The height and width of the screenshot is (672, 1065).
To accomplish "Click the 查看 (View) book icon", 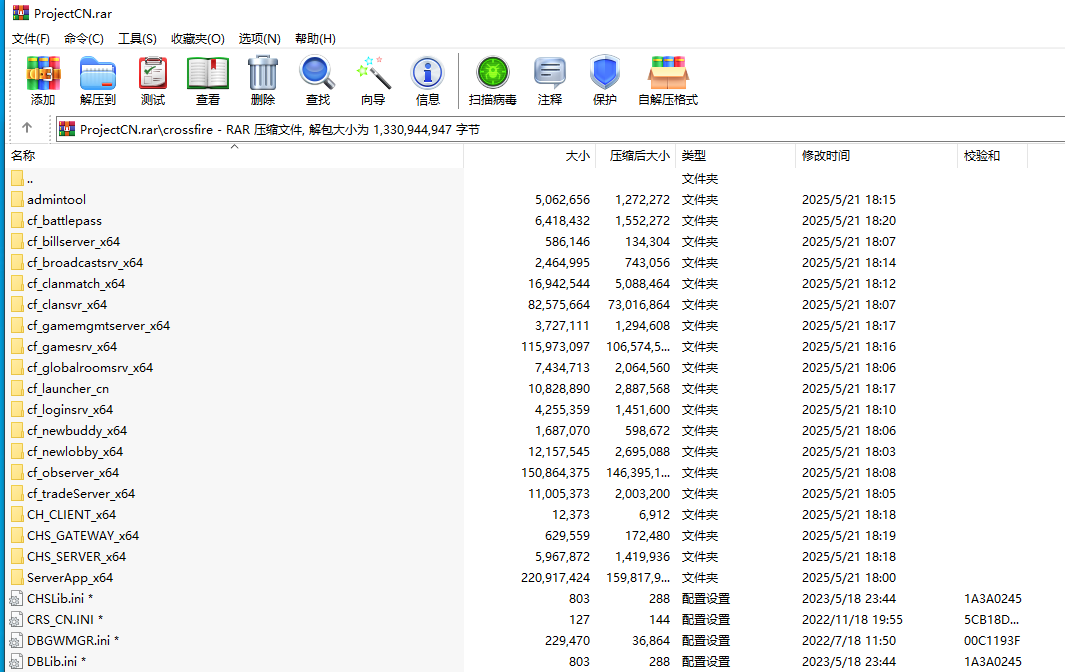I will pyautogui.click(x=208, y=73).
